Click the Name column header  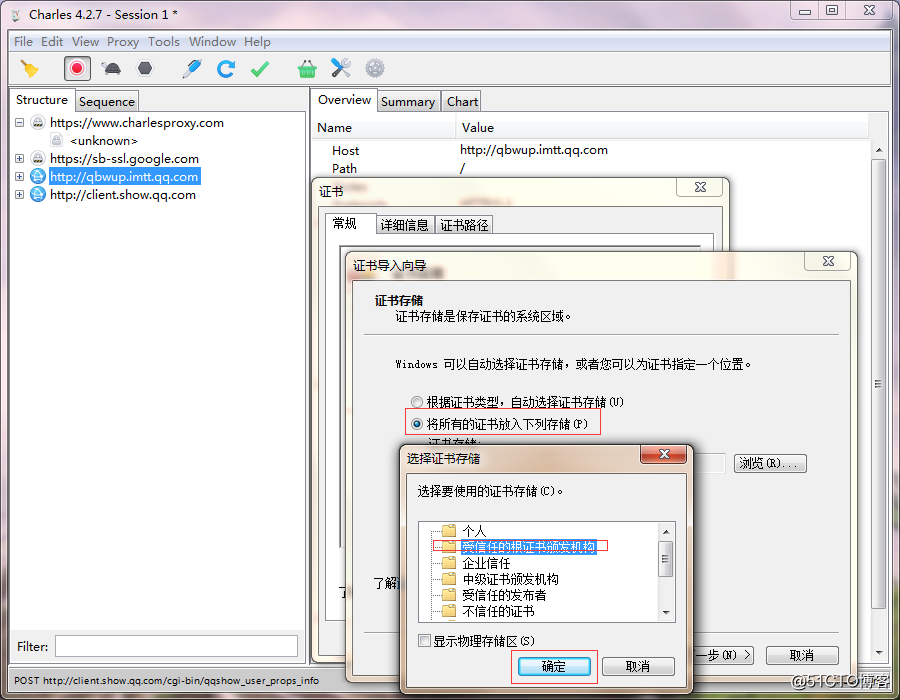point(385,127)
